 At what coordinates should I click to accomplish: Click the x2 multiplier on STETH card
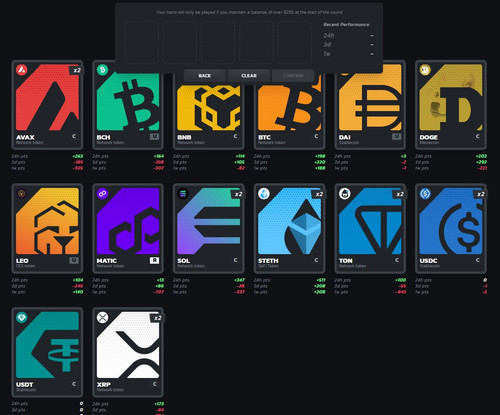(x=319, y=194)
